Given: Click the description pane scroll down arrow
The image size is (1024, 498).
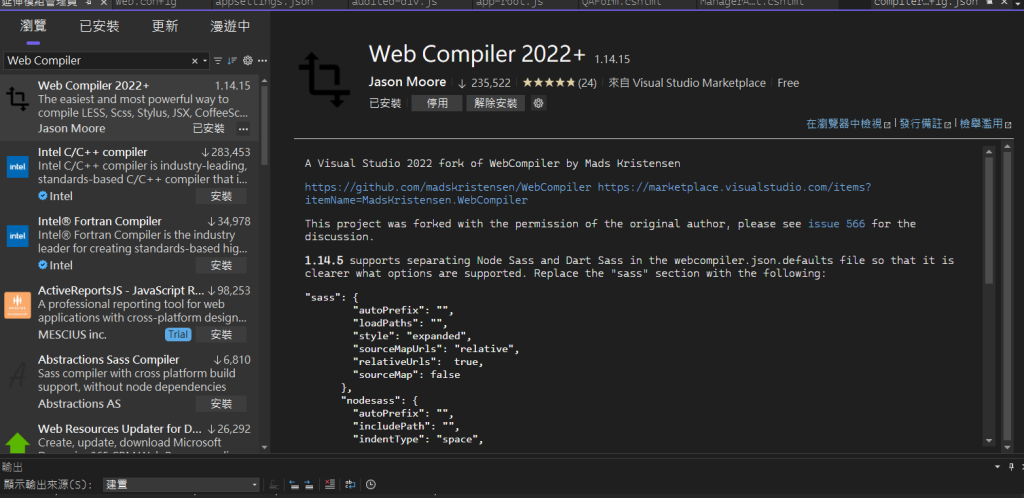Looking at the screenshot, I should pyautogui.click(x=989, y=440).
